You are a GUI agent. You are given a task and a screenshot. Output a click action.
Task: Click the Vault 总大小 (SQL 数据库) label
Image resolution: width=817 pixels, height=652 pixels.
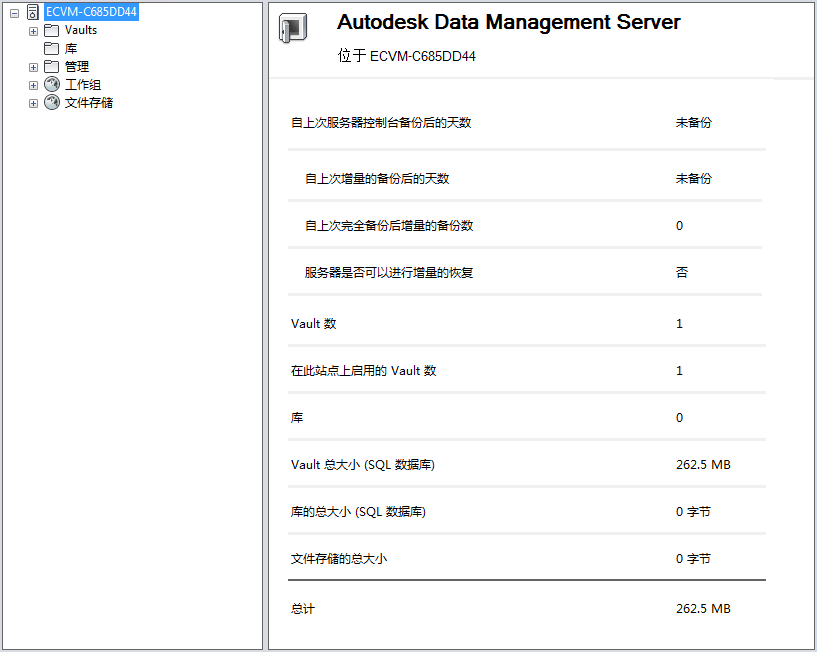click(363, 464)
